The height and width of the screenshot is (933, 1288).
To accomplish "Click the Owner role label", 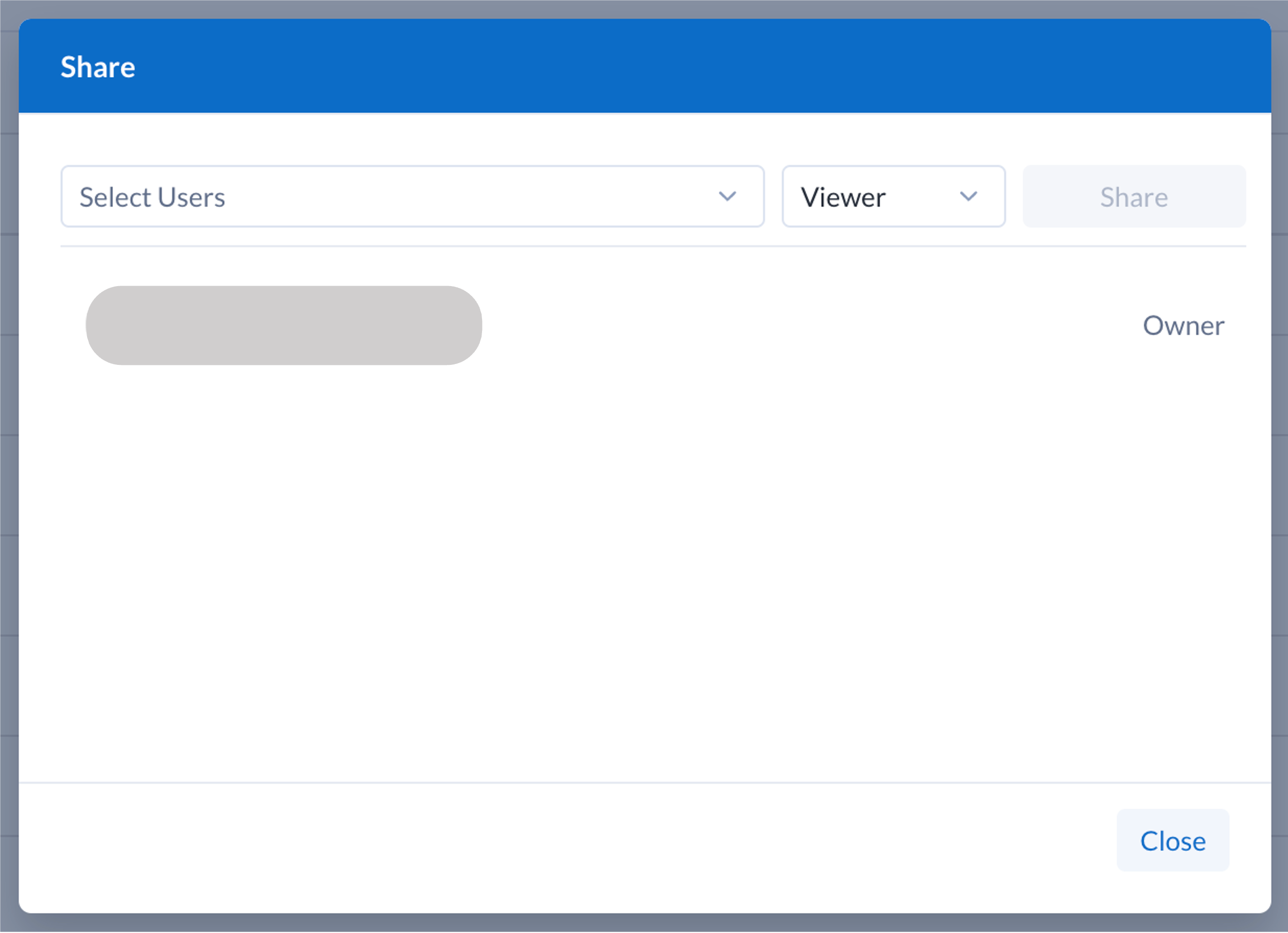I will click(1184, 326).
